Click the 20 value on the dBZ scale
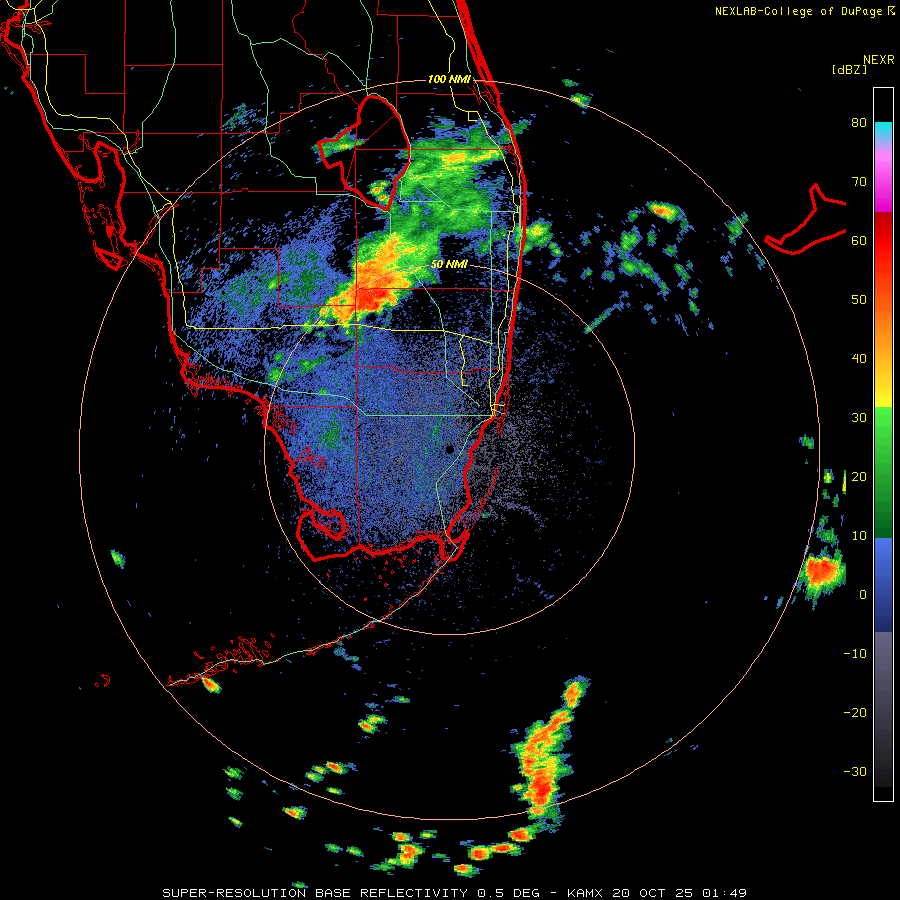The height and width of the screenshot is (900, 900). click(859, 476)
